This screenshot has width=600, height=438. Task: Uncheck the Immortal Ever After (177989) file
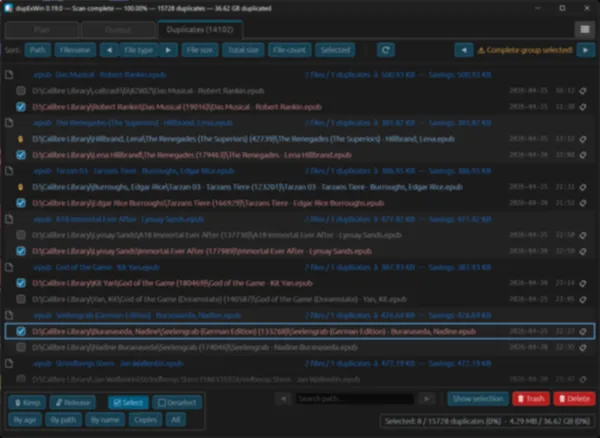[x=21, y=251]
